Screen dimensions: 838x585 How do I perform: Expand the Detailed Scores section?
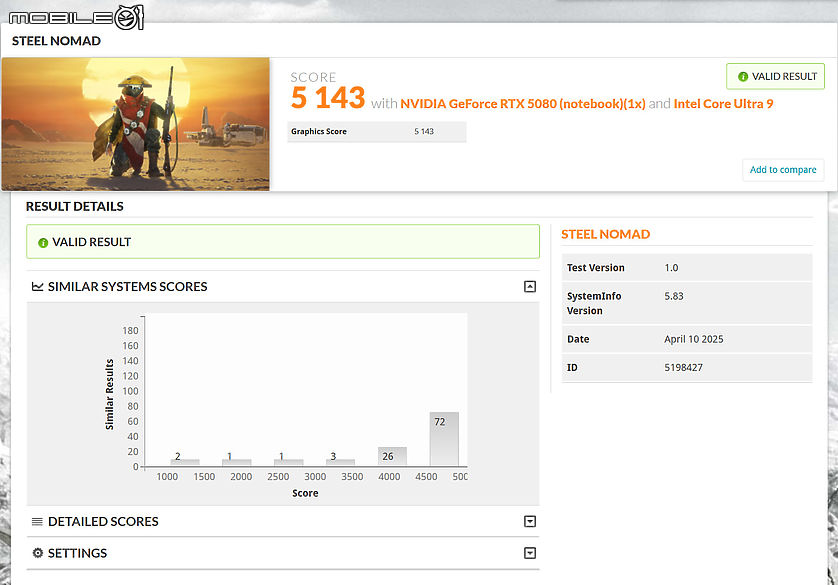click(530, 521)
